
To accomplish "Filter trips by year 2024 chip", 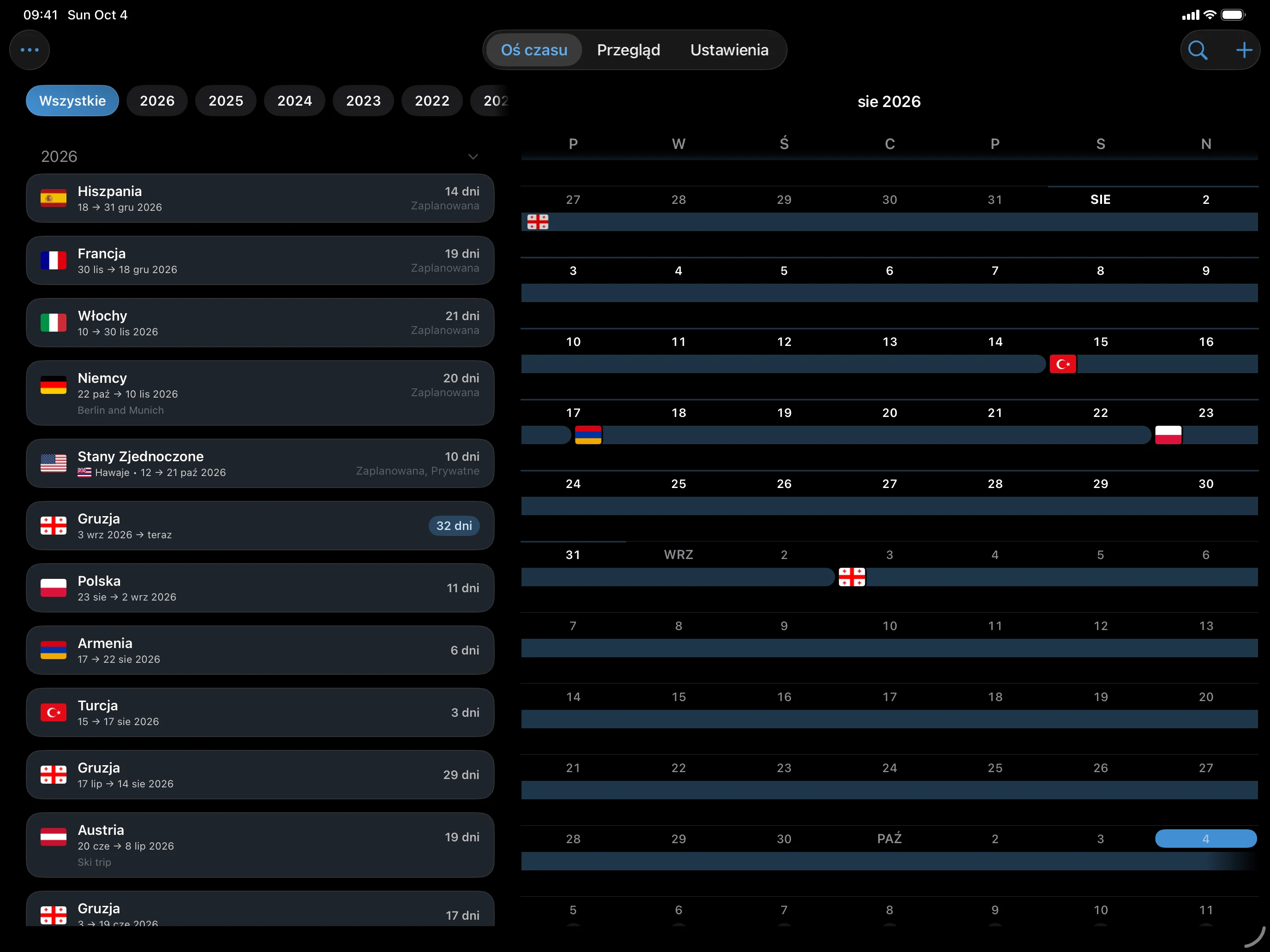I will [294, 101].
